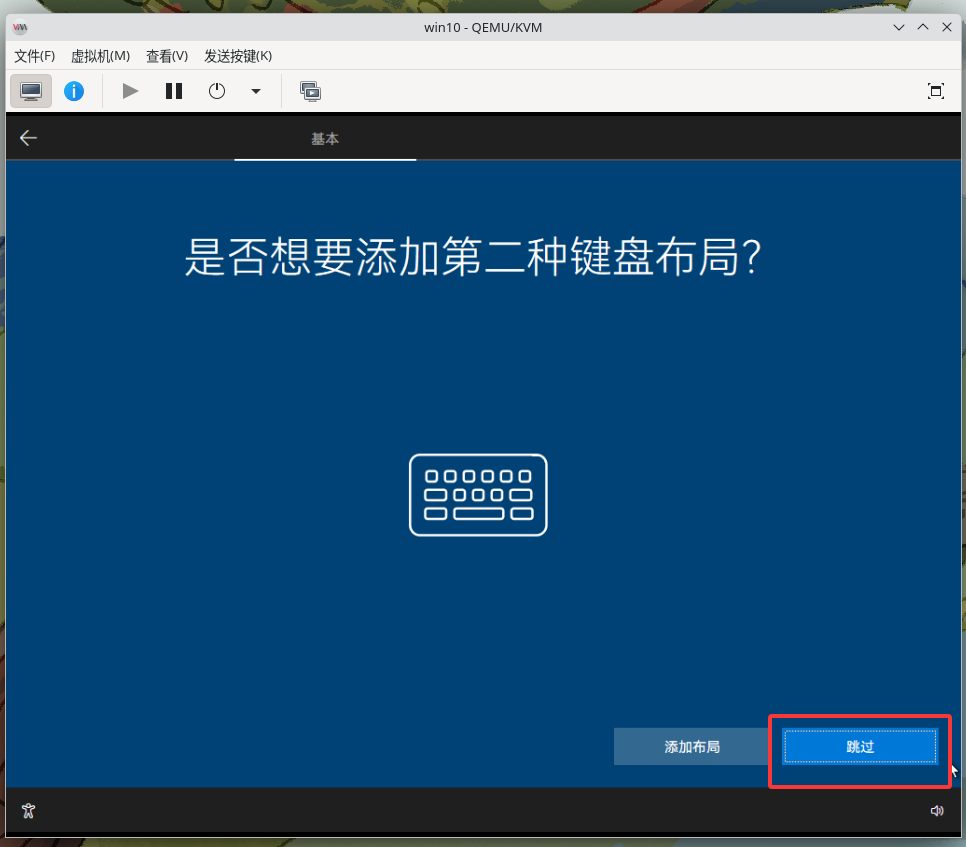The width and height of the screenshot is (966, 847).
Task: Open virtual hardware details info icon
Action: pyautogui.click(x=74, y=92)
